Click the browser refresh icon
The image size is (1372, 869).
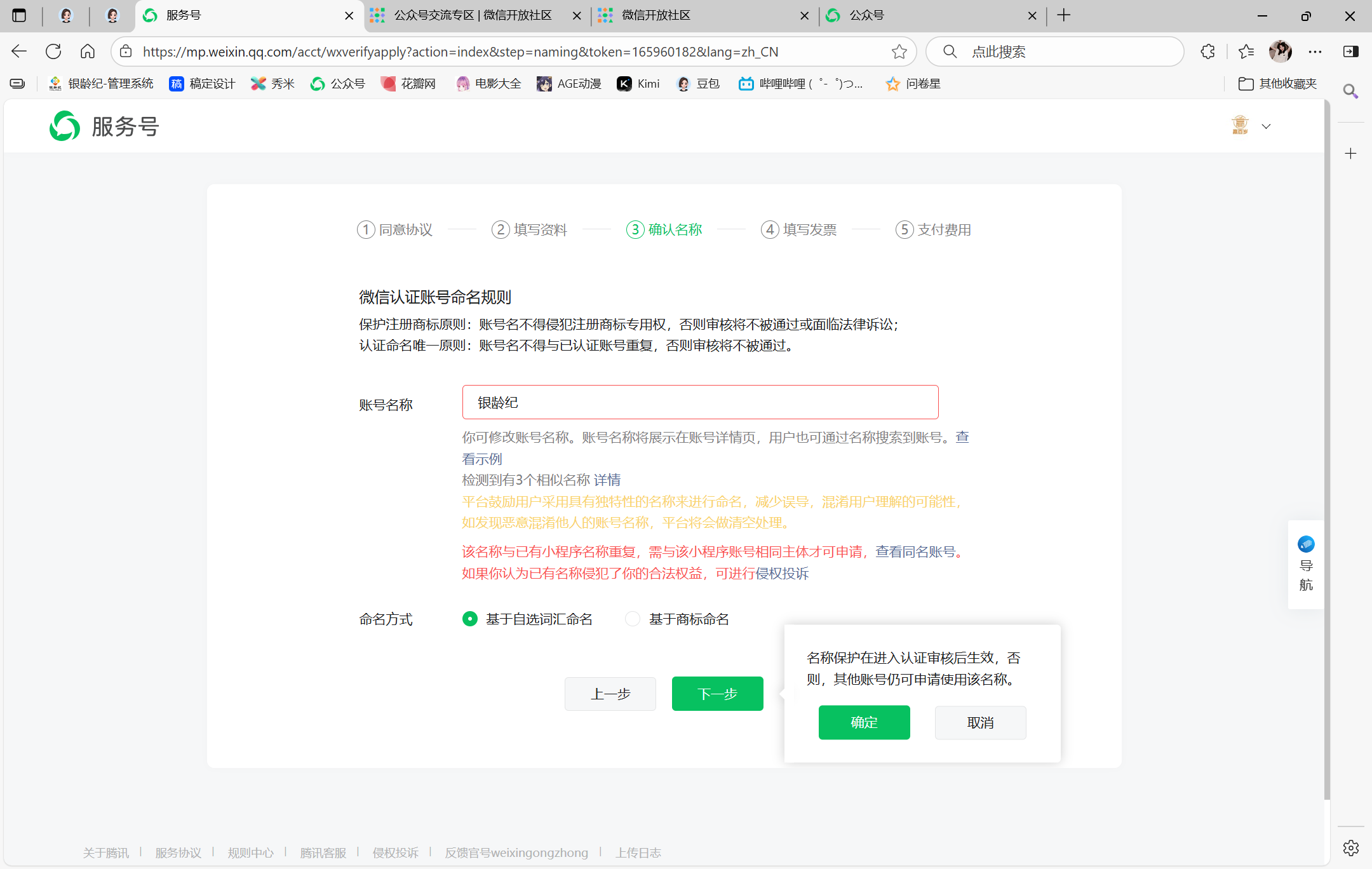(x=53, y=51)
